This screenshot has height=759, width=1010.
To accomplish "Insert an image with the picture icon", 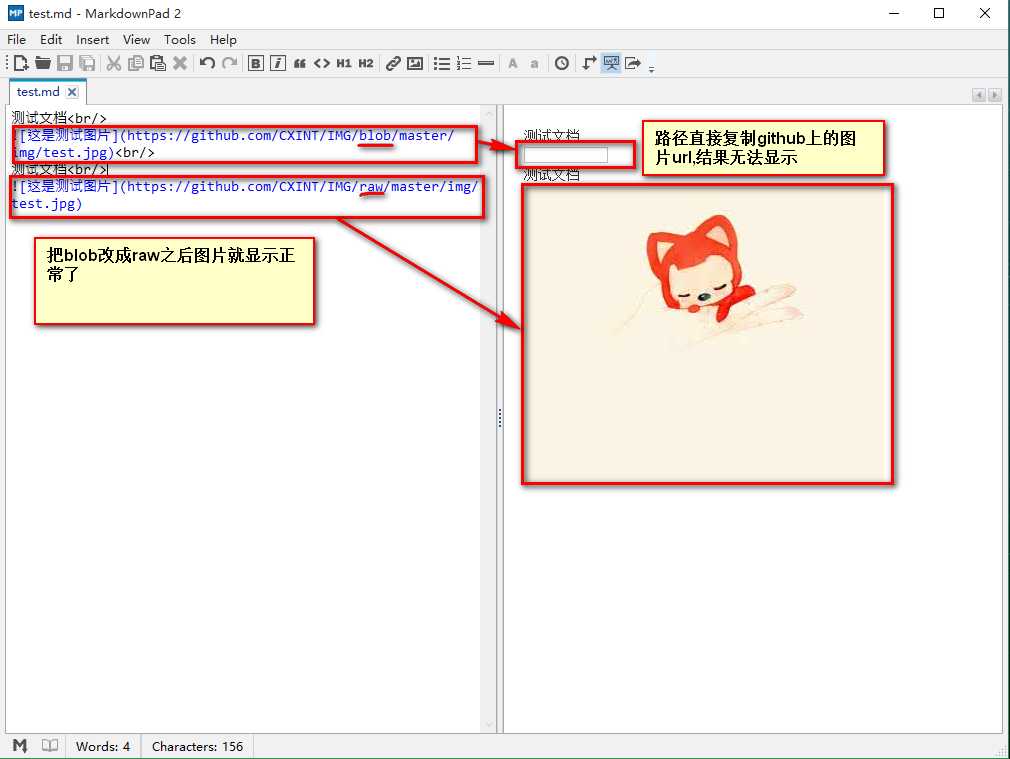I will pos(415,63).
